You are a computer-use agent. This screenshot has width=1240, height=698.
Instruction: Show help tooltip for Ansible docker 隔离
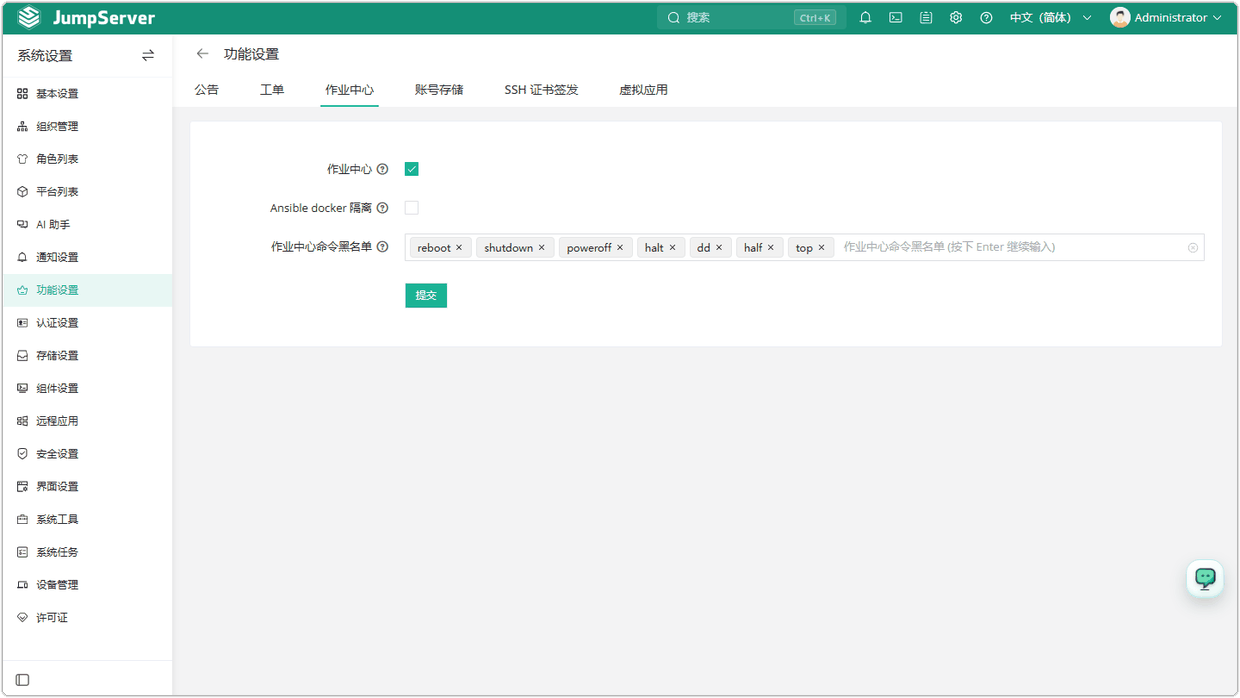pos(382,208)
